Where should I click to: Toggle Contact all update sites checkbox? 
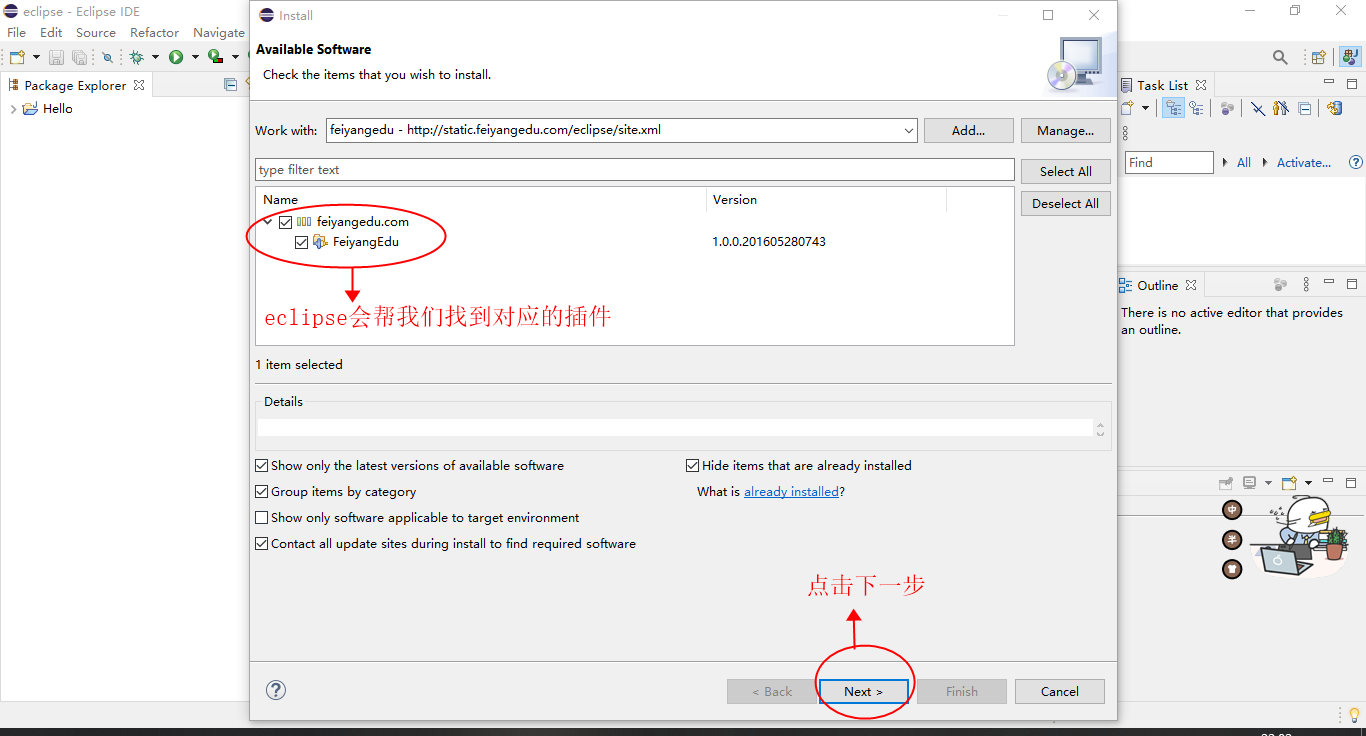click(262, 544)
